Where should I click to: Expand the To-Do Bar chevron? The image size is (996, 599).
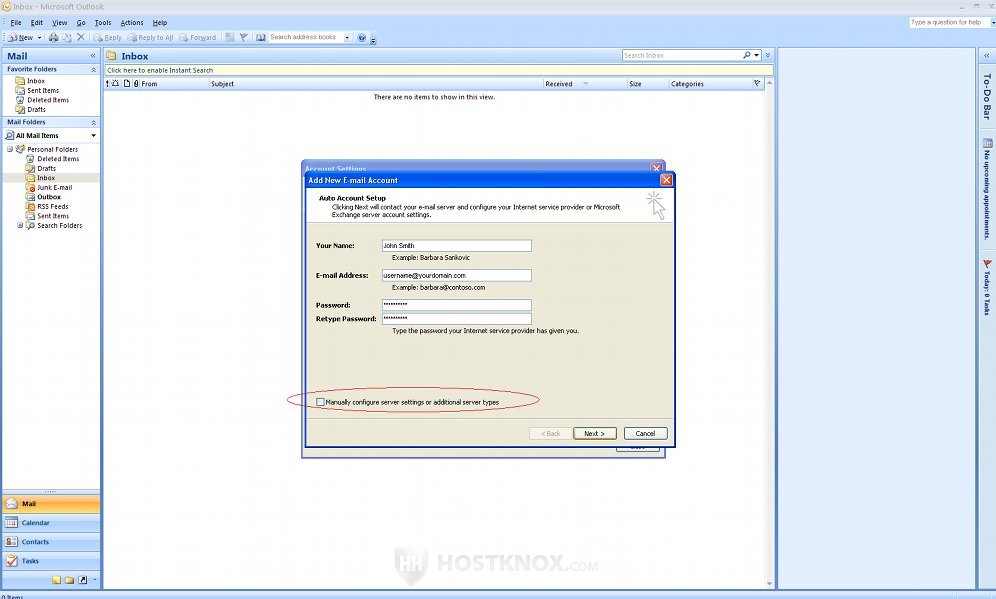point(986,56)
